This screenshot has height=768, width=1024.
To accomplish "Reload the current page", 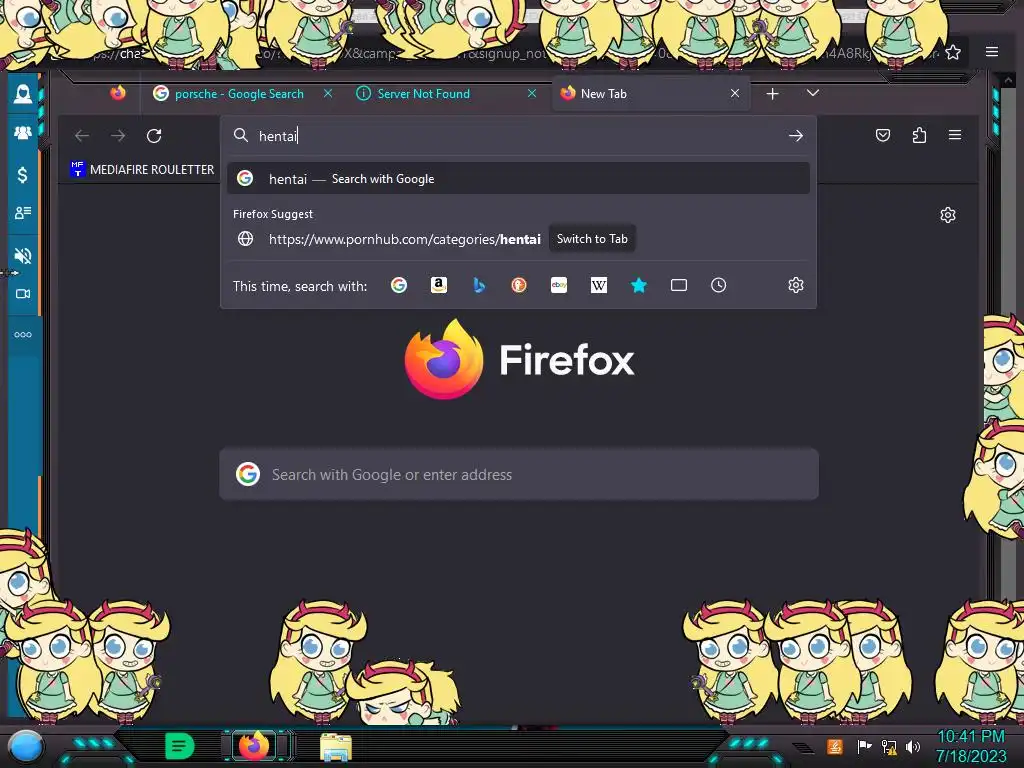I will 154,136.
